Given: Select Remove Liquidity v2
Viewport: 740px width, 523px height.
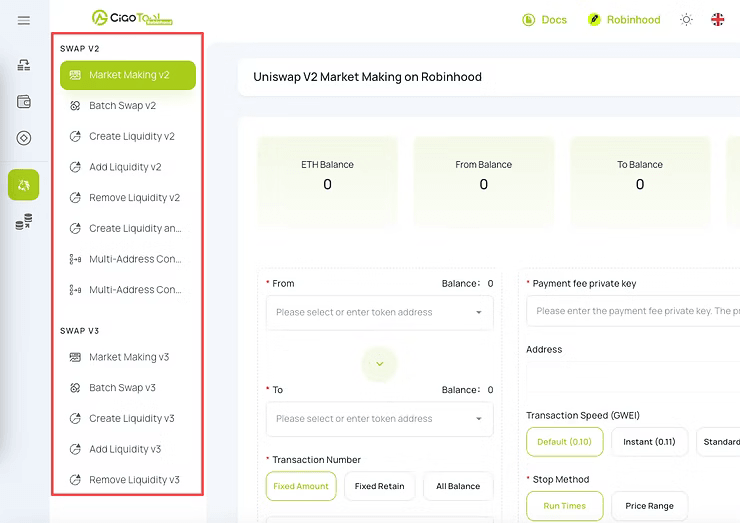Looking at the screenshot, I should 128,198.
